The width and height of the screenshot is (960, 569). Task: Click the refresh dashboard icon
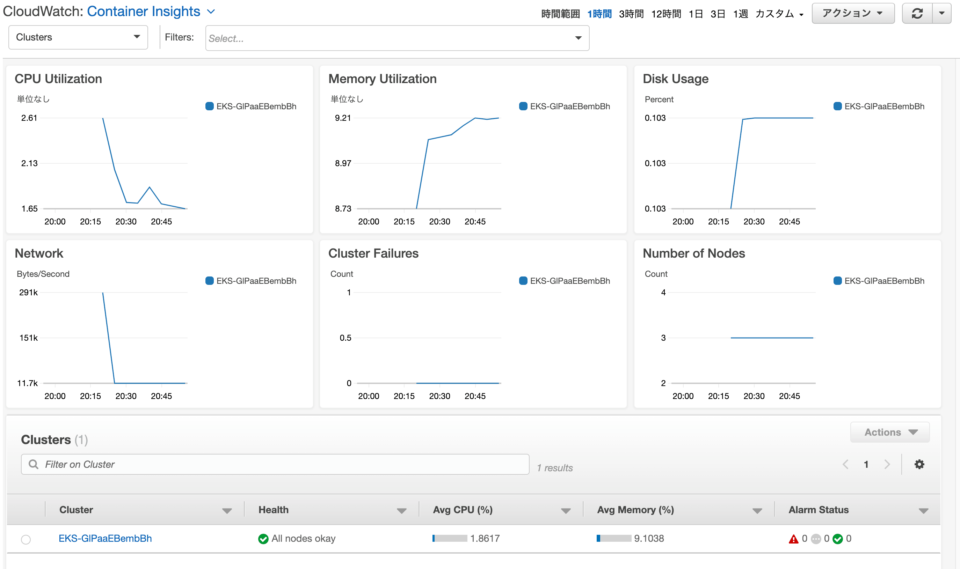pyautogui.click(x=917, y=13)
